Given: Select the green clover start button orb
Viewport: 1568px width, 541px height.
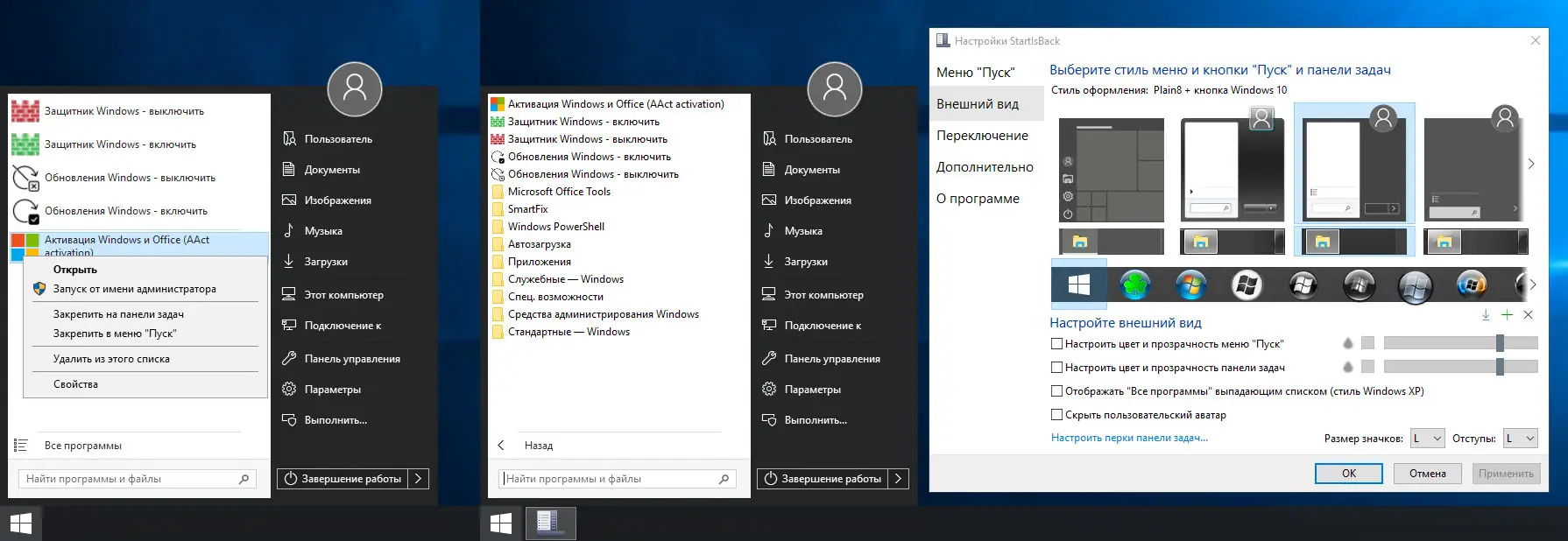Looking at the screenshot, I should coord(1135,285).
